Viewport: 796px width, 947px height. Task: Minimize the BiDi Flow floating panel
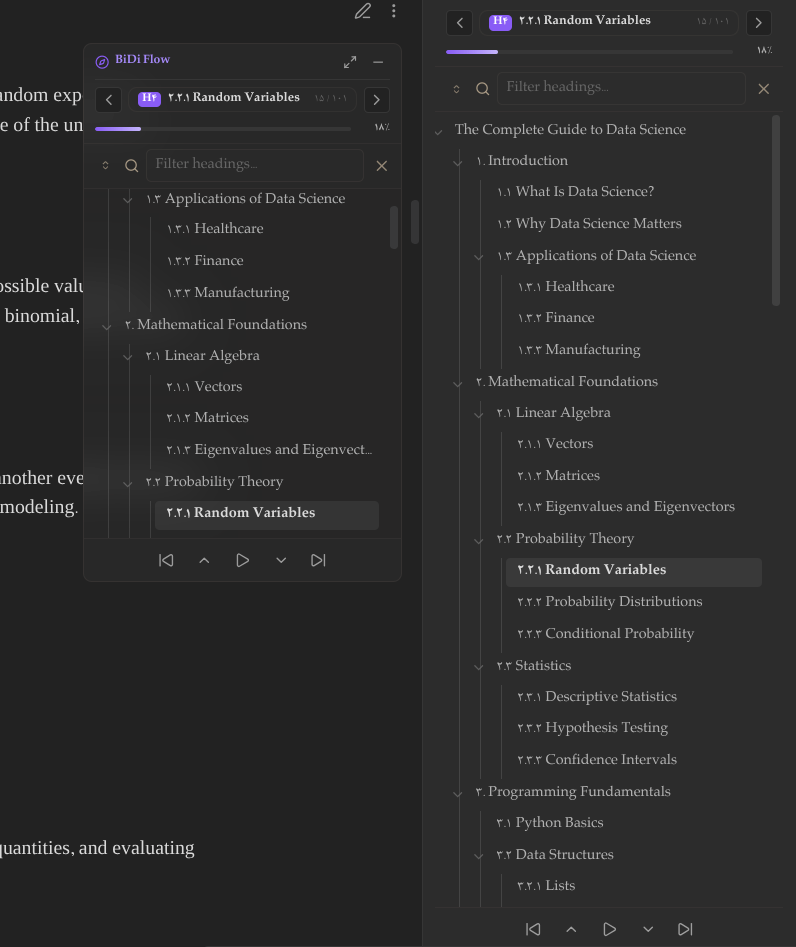(x=378, y=62)
